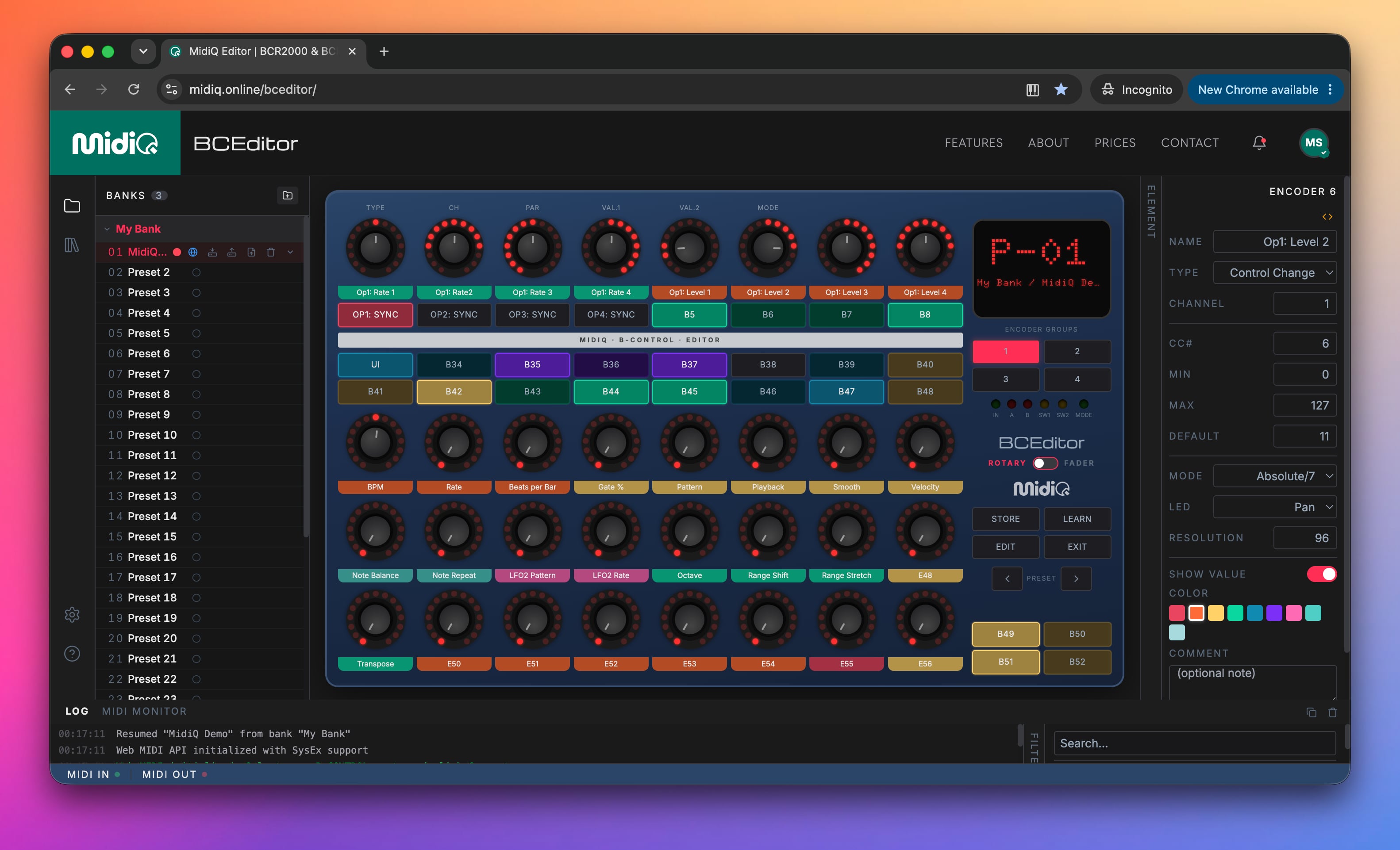
Task: Select the Preset 2 radio circle
Action: 196,272
